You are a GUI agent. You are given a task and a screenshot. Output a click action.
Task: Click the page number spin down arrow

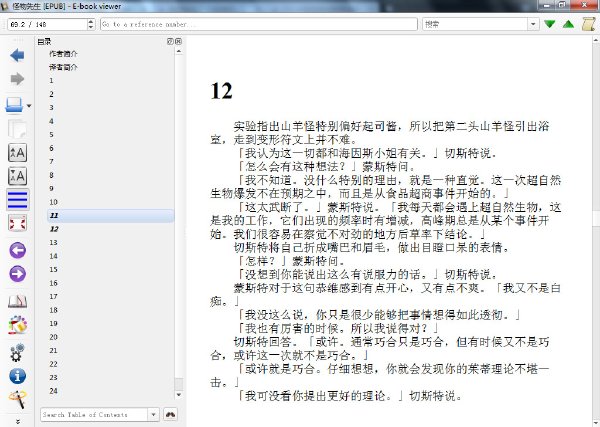tap(91, 27)
